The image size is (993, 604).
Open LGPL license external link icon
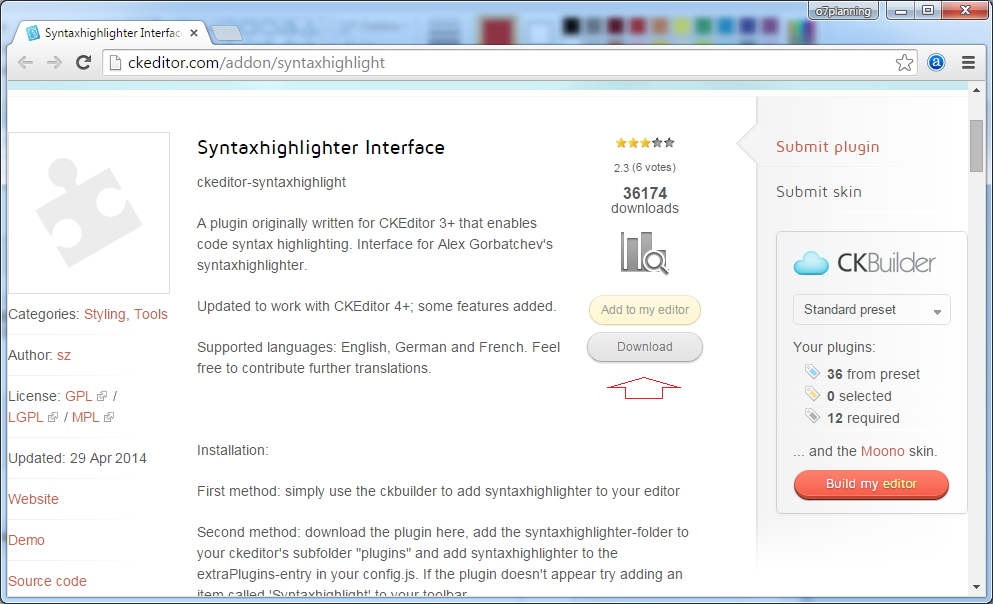point(53,417)
